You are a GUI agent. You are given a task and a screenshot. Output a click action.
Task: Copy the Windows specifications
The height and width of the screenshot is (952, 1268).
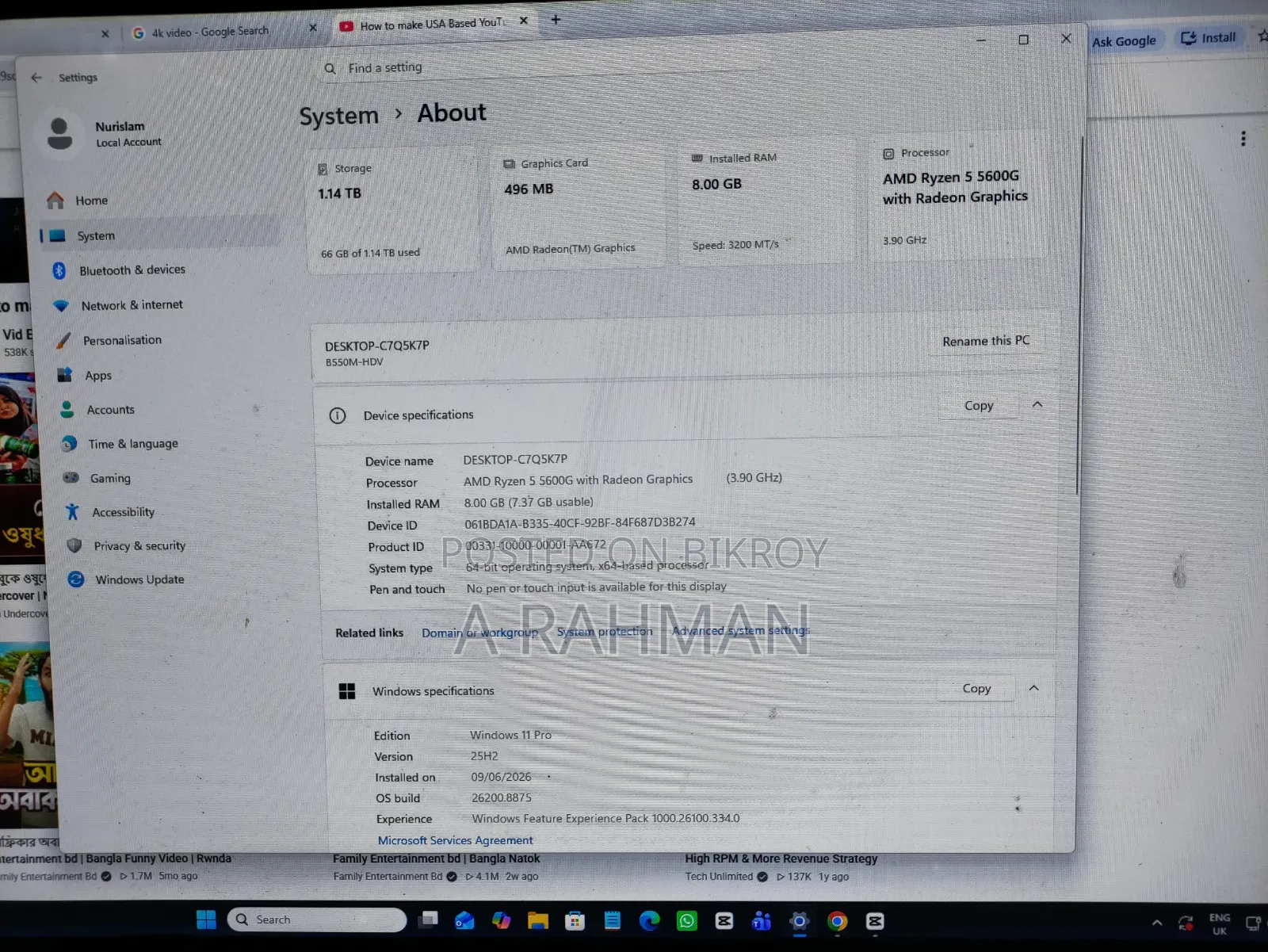[x=976, y=689]
